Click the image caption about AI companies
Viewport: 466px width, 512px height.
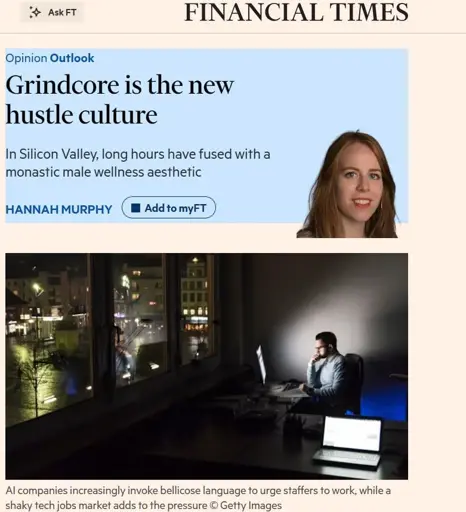click(x=198, y=498)
